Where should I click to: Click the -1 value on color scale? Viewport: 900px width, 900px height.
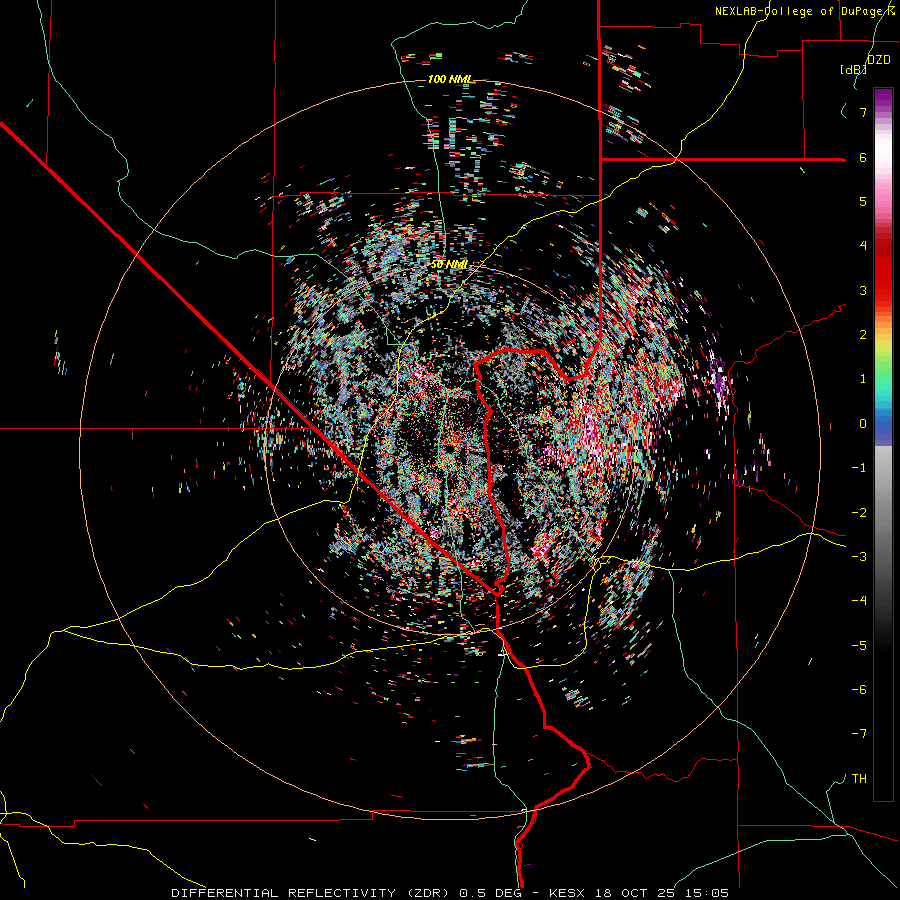(859, 468)
